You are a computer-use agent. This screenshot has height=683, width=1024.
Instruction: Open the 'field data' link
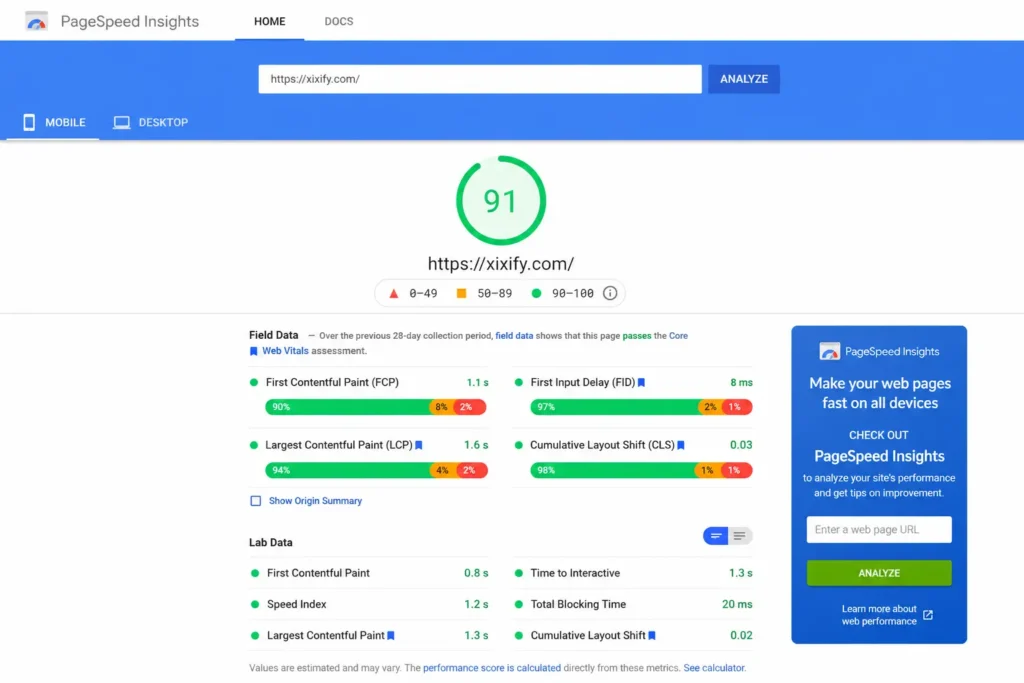point(514,336)
